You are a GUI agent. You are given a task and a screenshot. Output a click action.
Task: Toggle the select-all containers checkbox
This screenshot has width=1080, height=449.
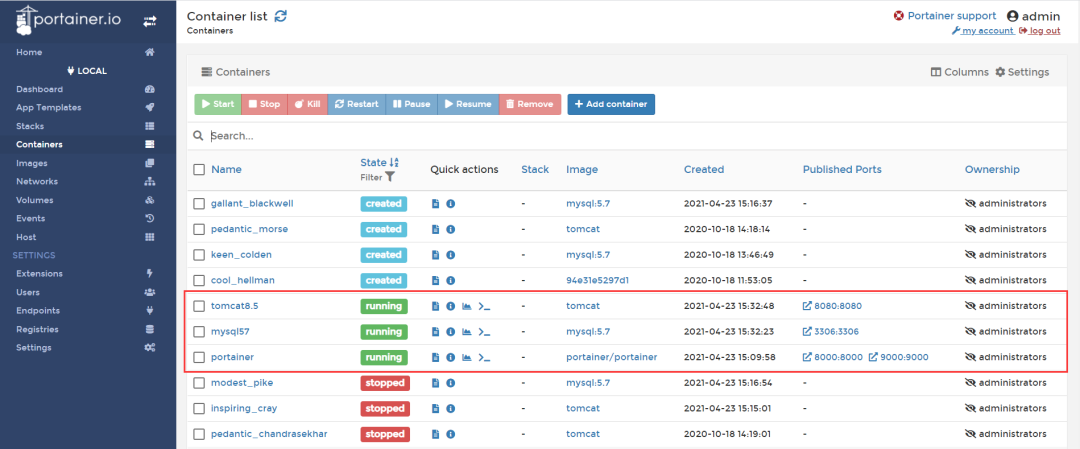tap(199, 169)
